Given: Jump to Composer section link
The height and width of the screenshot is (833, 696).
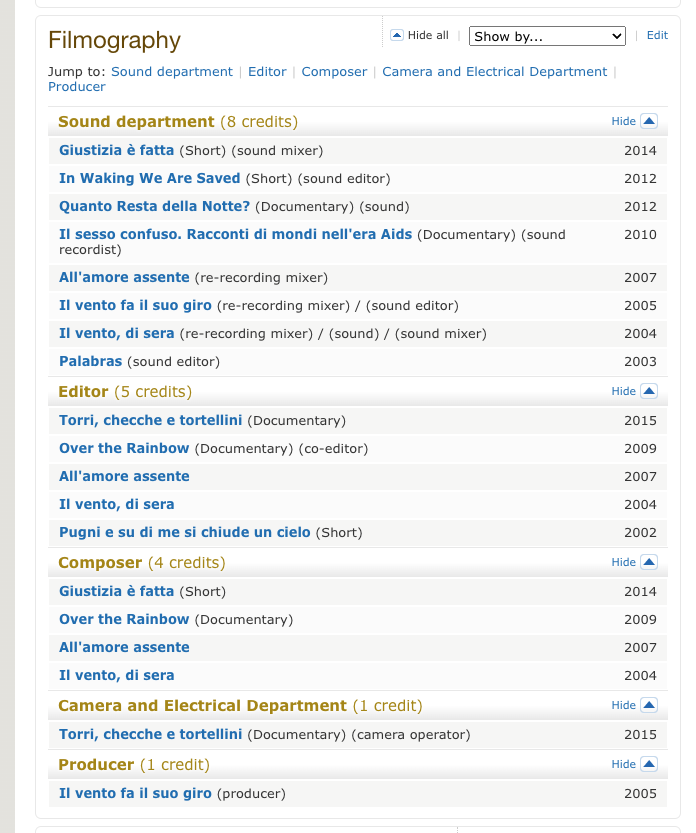Looking at the screenshot, I should pos(334,72).
